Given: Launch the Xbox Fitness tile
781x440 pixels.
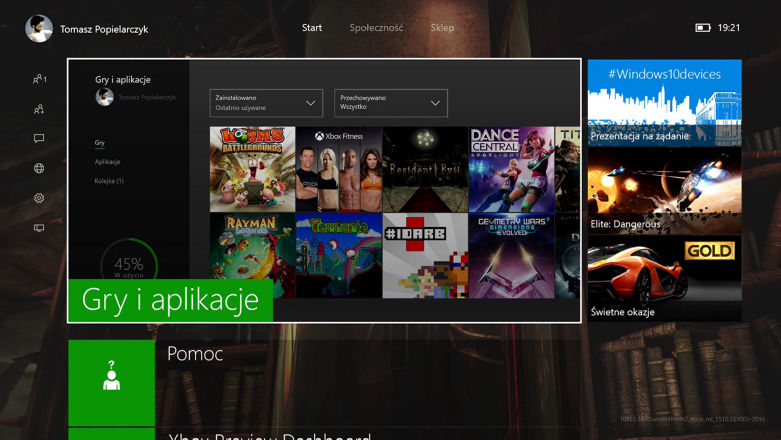Looking at the screenshot, I should 339,169.
